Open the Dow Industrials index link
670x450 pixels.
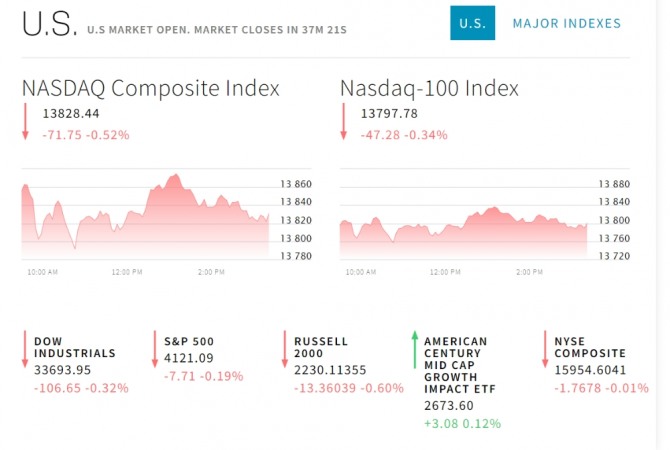click(75, 347)
